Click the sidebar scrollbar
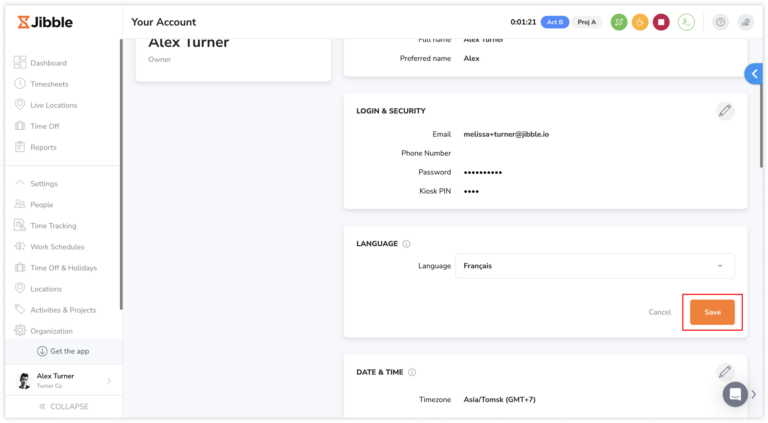This screenshot has height=423, width=768. pos(121,174)
